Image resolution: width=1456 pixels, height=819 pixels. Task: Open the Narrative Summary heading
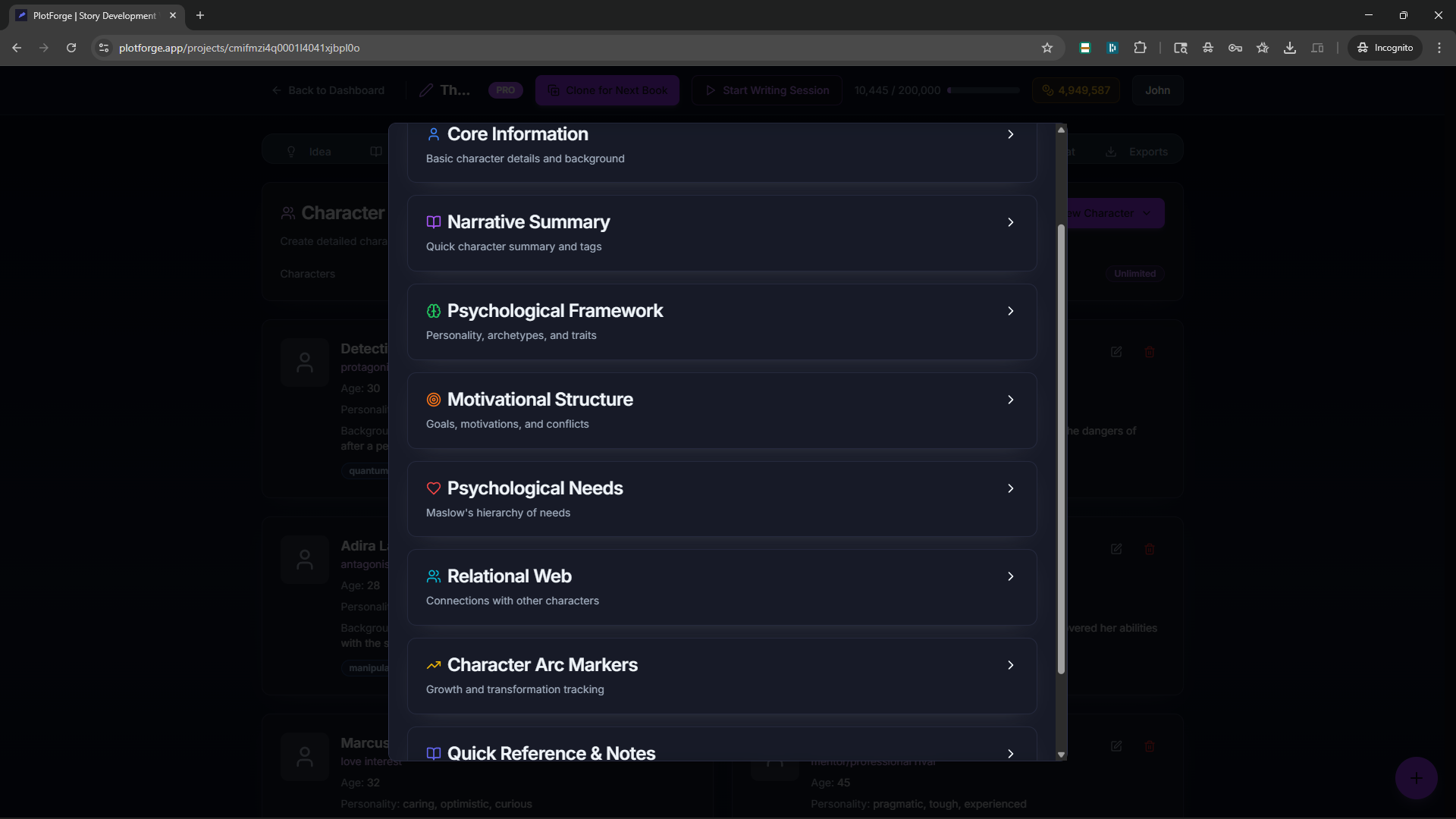[x=529, y=222]
